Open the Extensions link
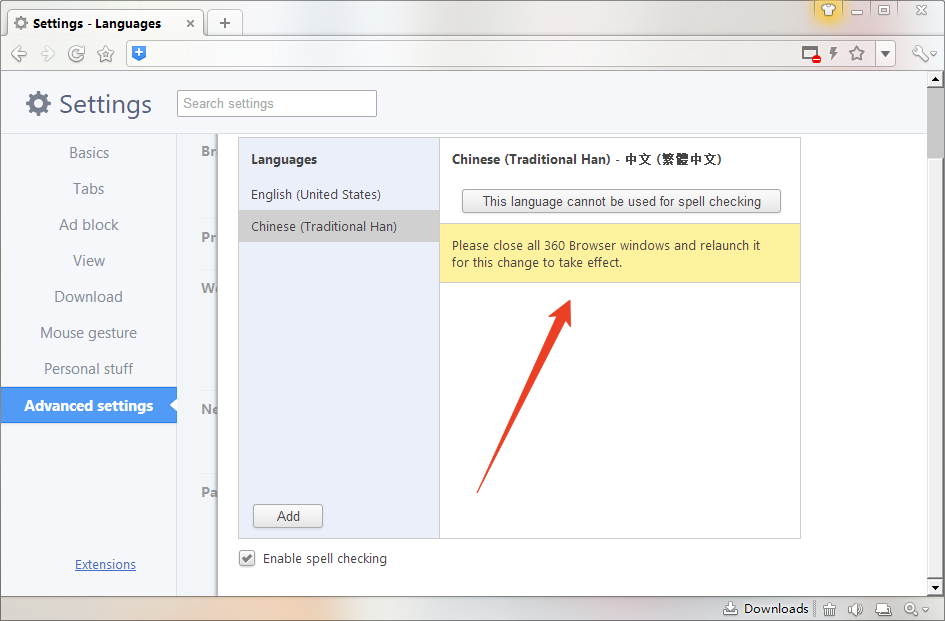The image size is (945, 621). point(105,564)
